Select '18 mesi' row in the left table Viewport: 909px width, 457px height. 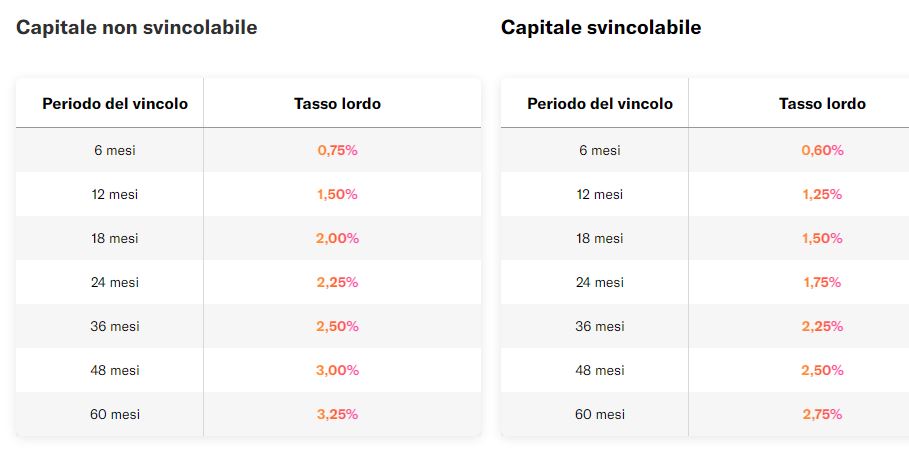pyautogui.click(x=248, y=238)
